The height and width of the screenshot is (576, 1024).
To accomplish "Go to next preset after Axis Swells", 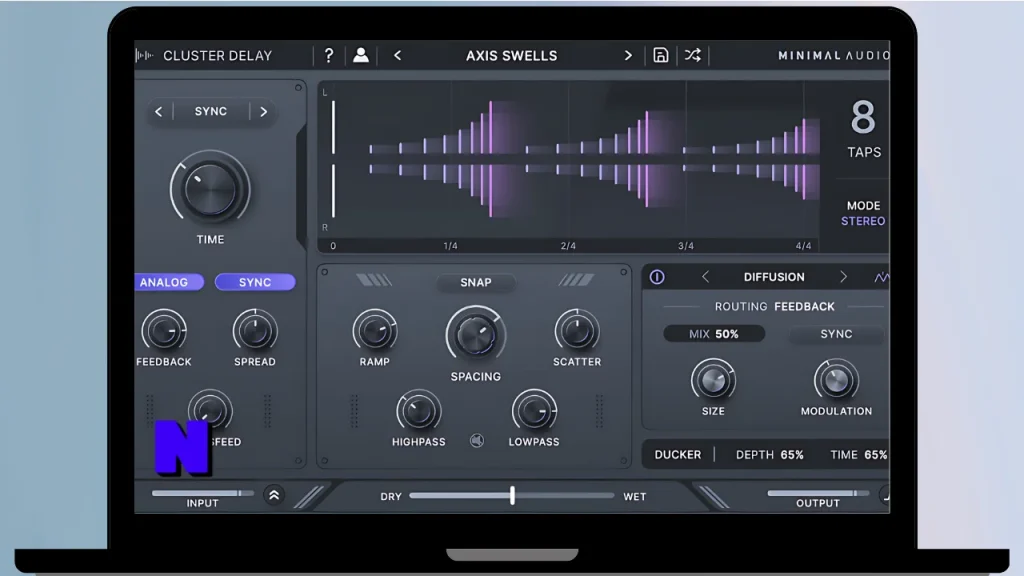I will click(x=628, y=56).
